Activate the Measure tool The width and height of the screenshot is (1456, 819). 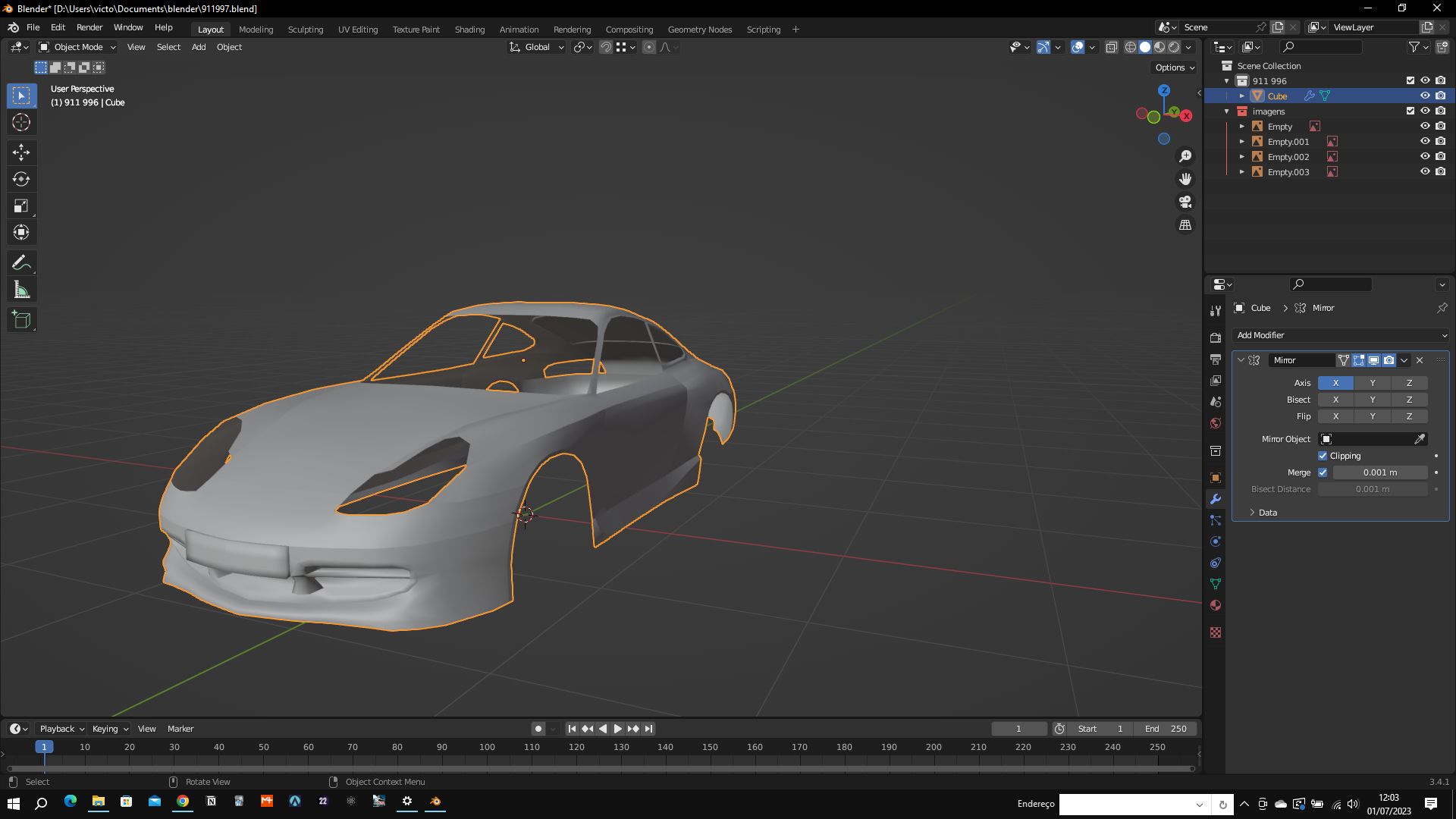20,290
